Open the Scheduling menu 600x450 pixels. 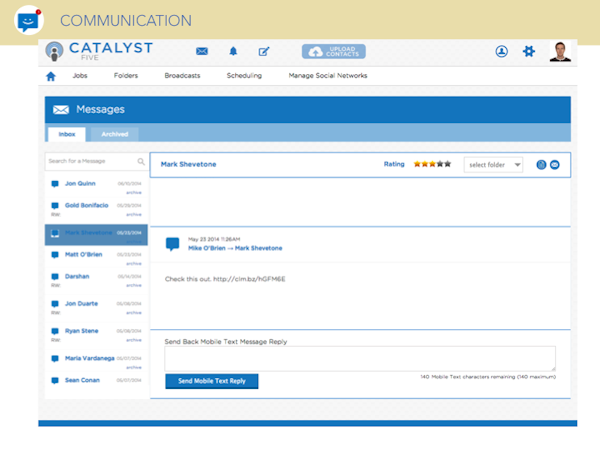244,76
